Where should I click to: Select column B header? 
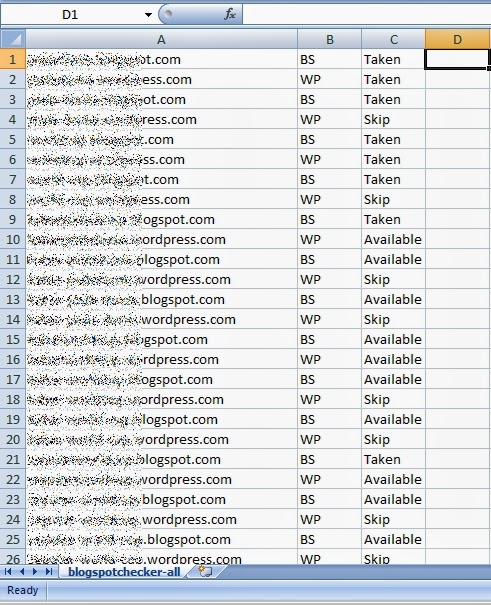329,39
